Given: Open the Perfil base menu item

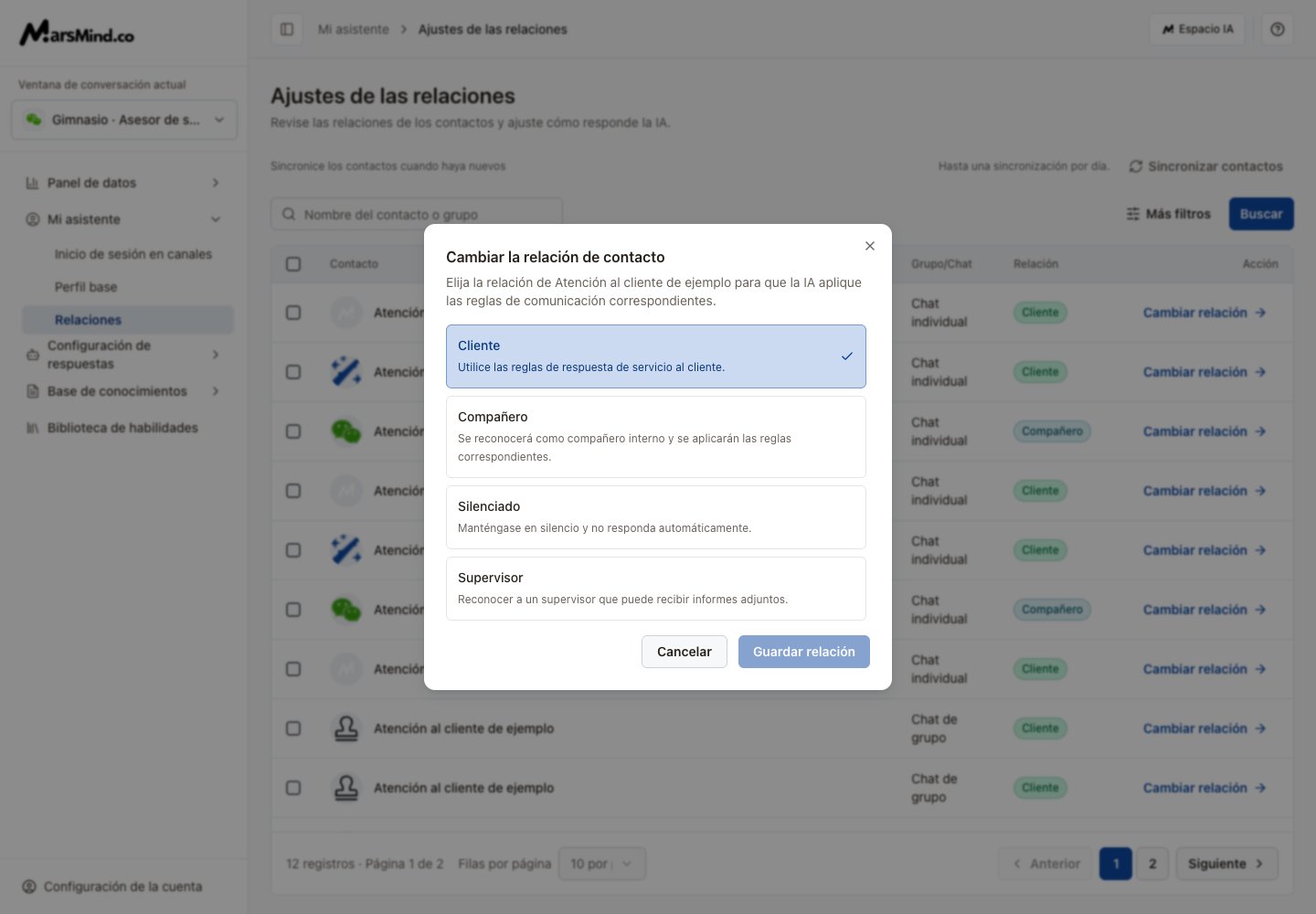Looking at the screenshot, I should (86, 287).
